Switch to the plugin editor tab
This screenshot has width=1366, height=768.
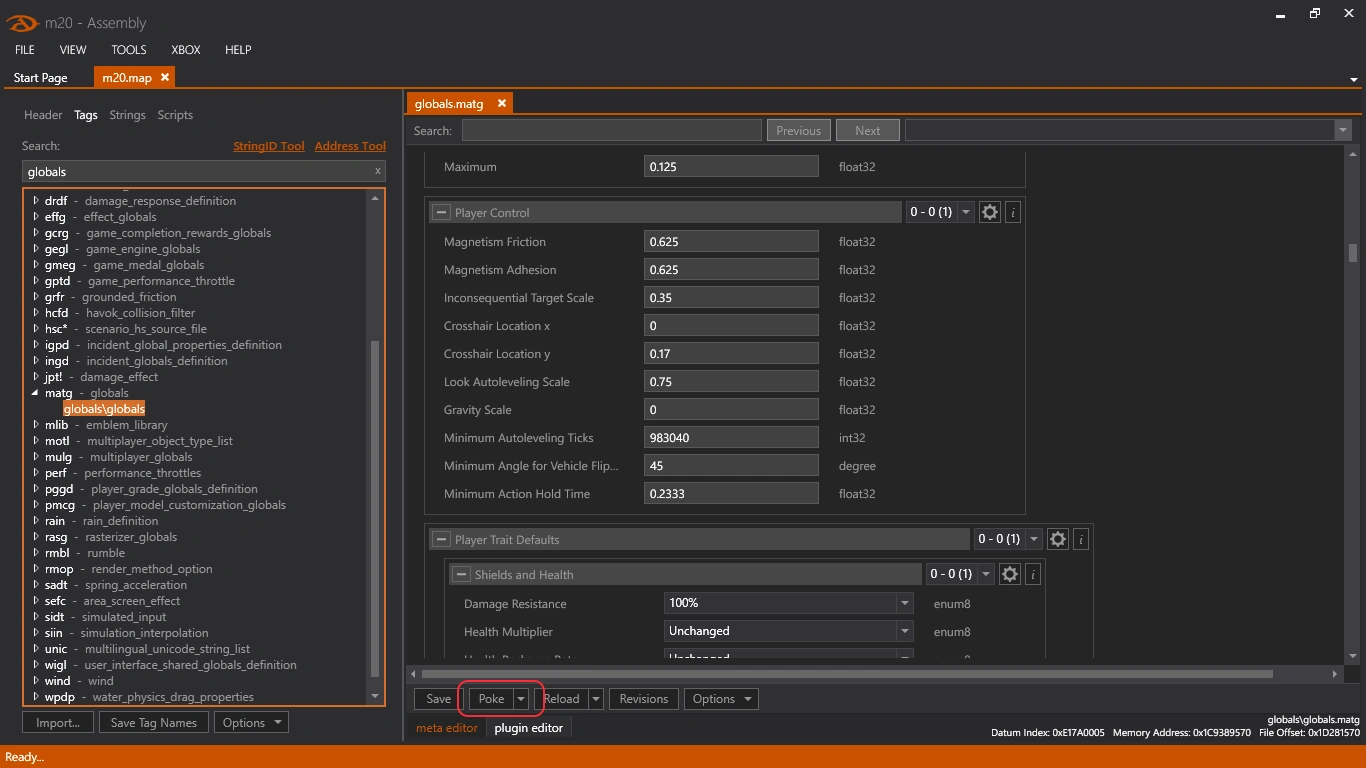(529, 729)
